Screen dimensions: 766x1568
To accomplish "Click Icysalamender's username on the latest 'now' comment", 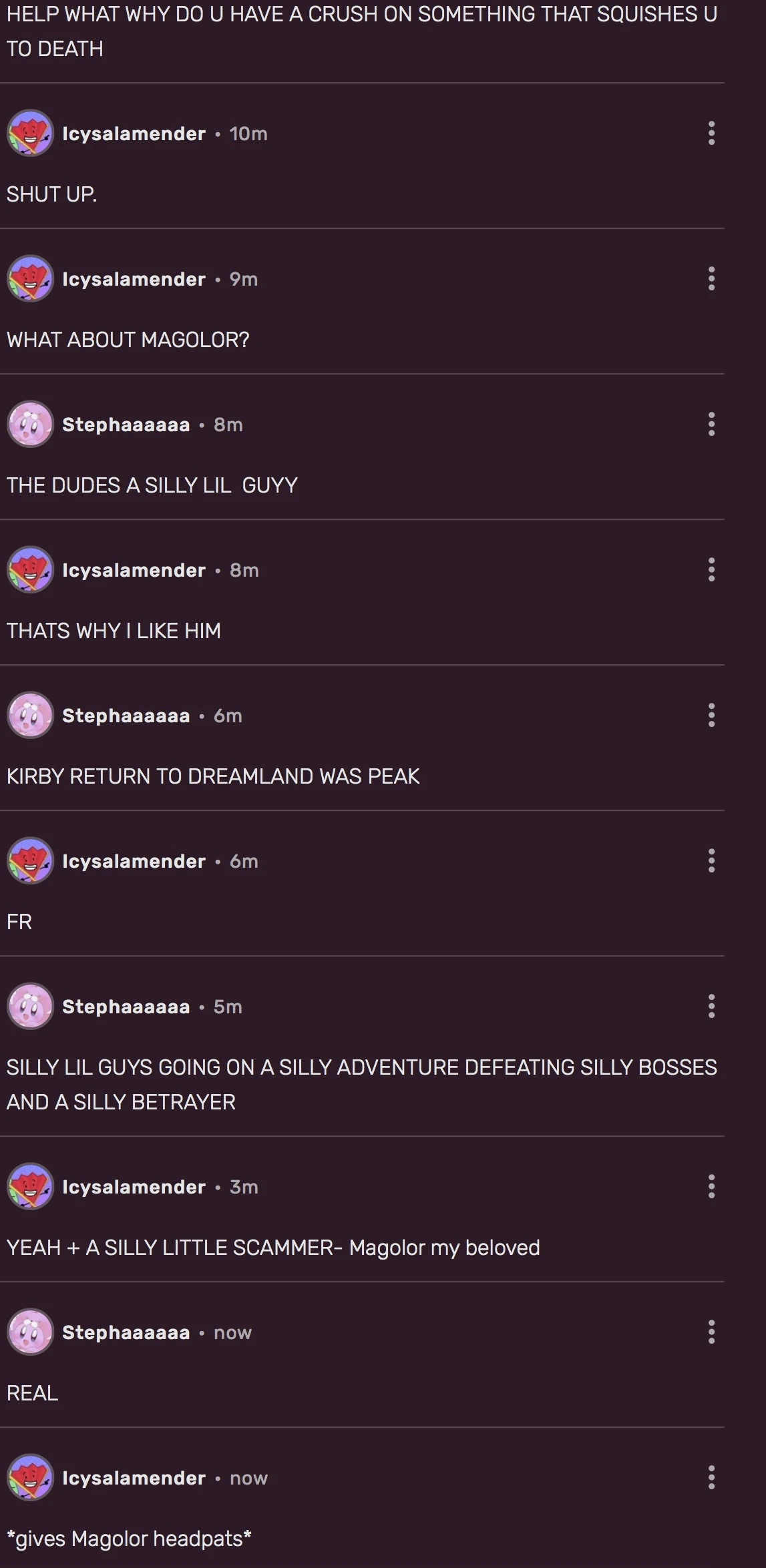I will click(x=134, y=1478).
